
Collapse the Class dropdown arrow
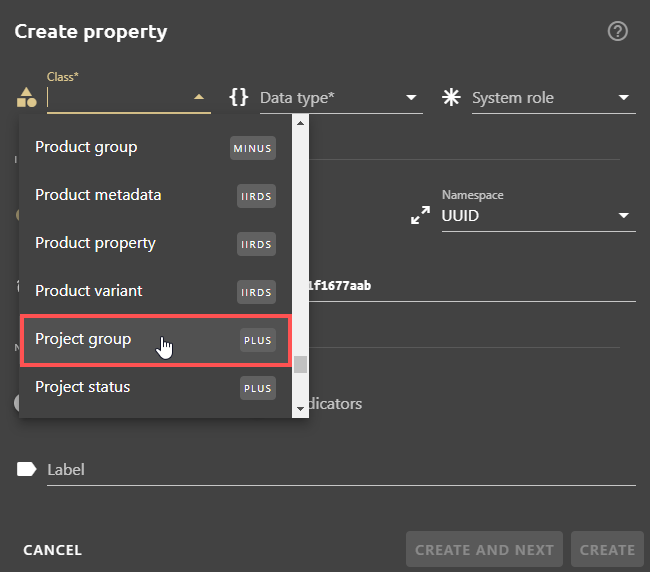pos(199,97)
